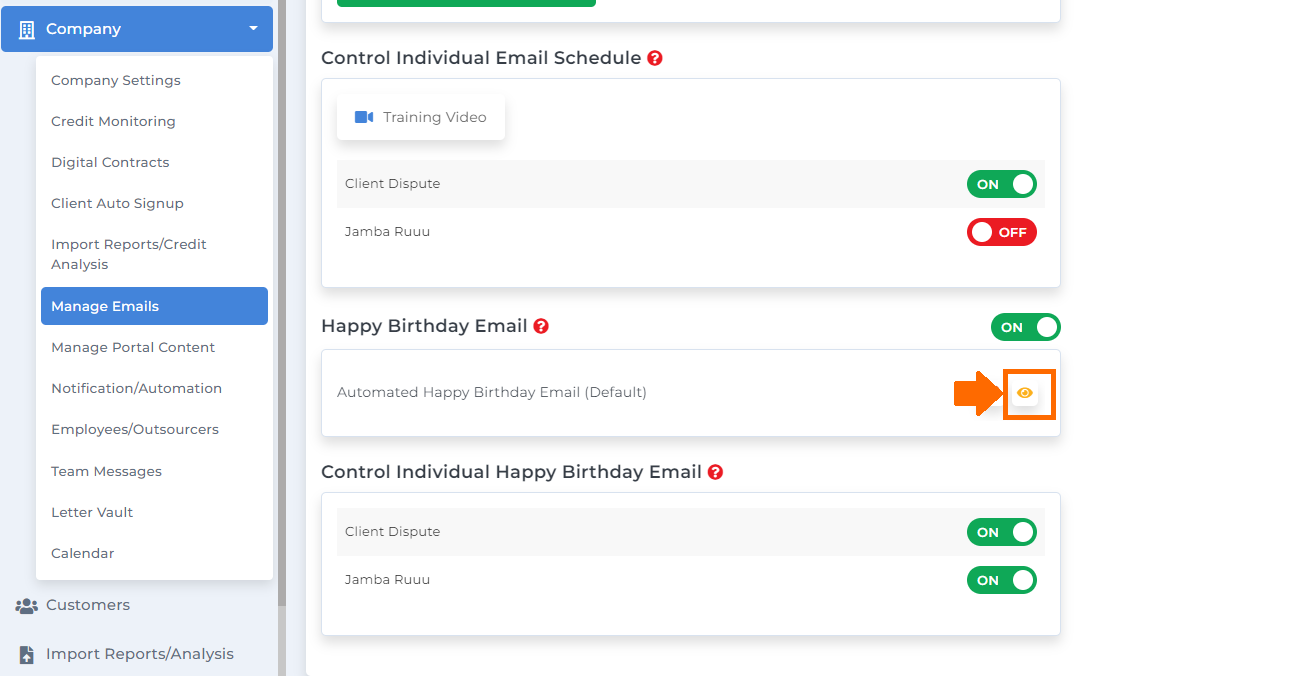Click the sidebar vertical scrollbar
Viewport: 1313px width, 676px height.
point(282,300)
